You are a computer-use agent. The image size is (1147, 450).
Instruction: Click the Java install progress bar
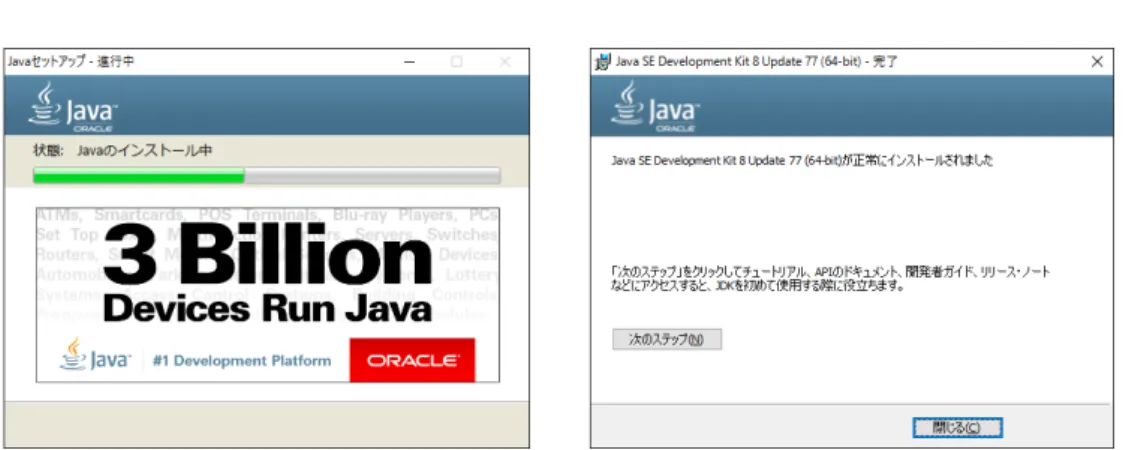click(x=267, y=176)
